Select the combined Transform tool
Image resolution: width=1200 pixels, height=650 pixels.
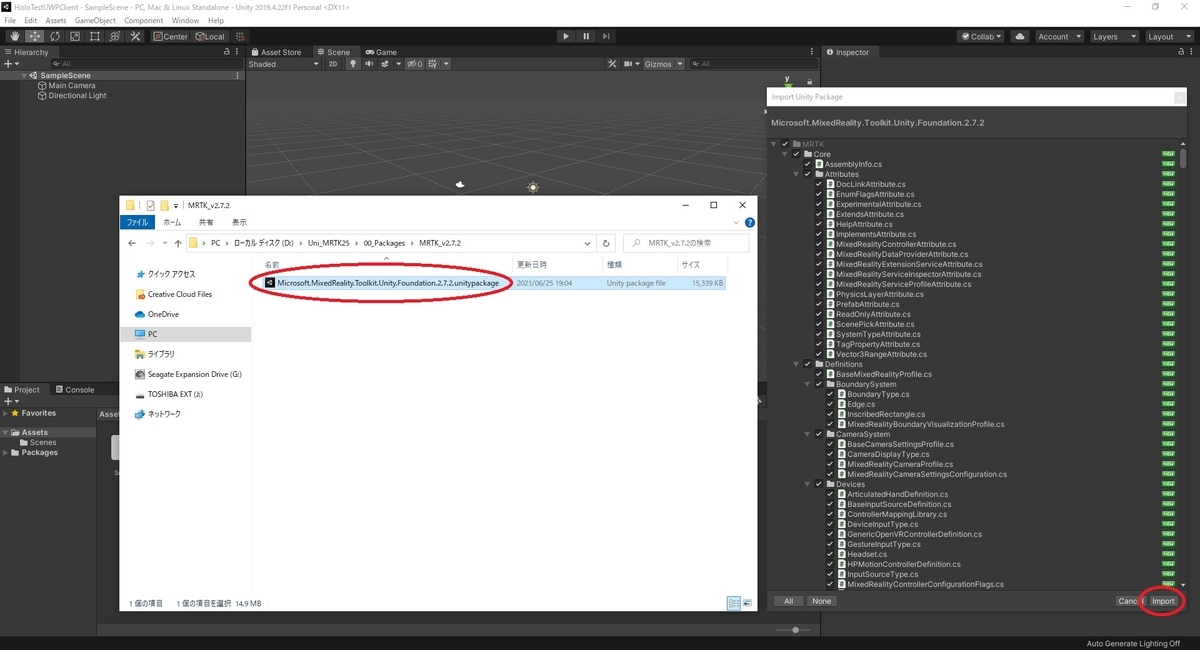tap(114, 36)
